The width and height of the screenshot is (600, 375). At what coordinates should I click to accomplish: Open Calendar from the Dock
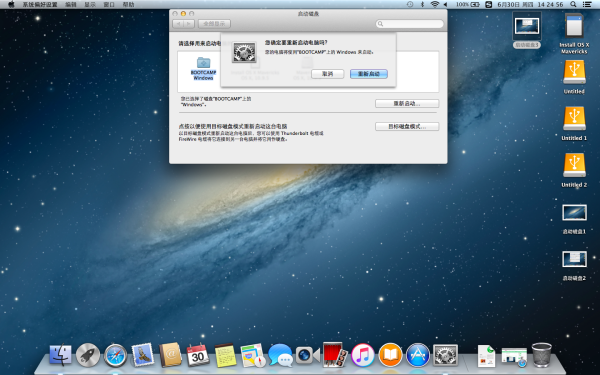[198, 355]
